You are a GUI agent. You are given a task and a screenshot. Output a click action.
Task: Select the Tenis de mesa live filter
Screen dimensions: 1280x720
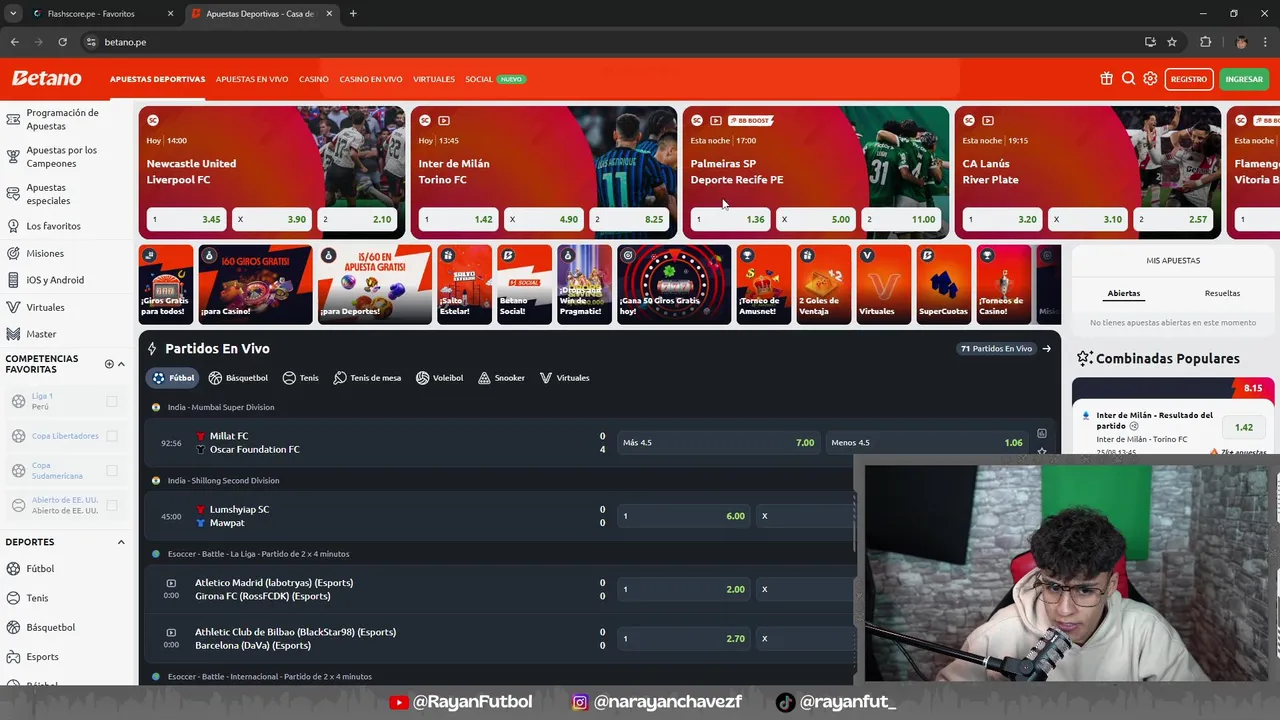point(367,378)
